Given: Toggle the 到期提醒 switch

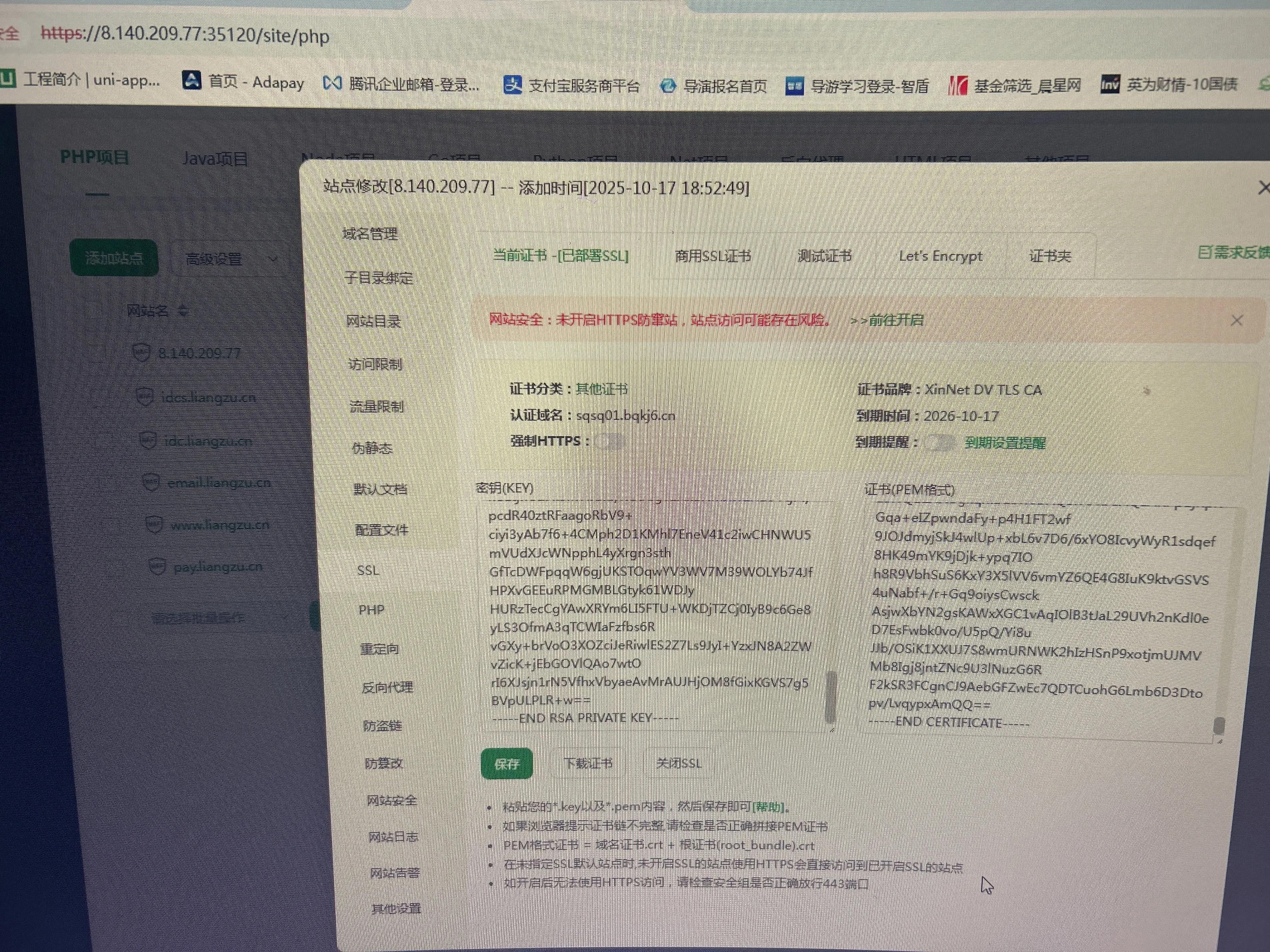Looking at the screenshot, I should [939, 442].
